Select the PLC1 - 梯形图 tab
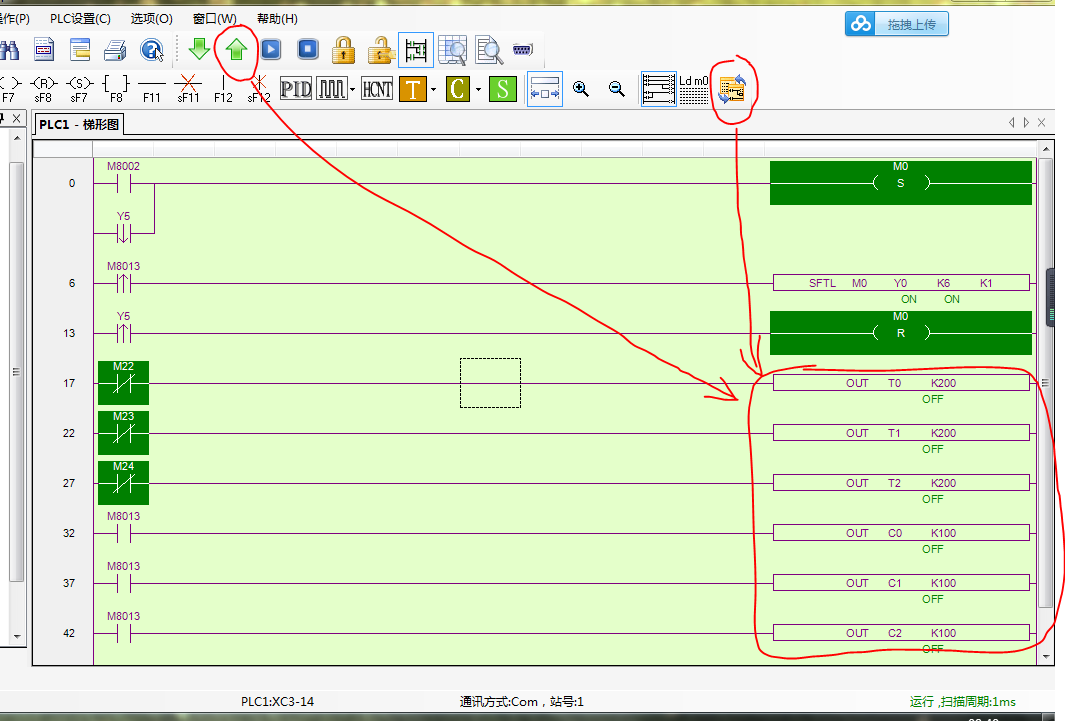 click(80, 125)
